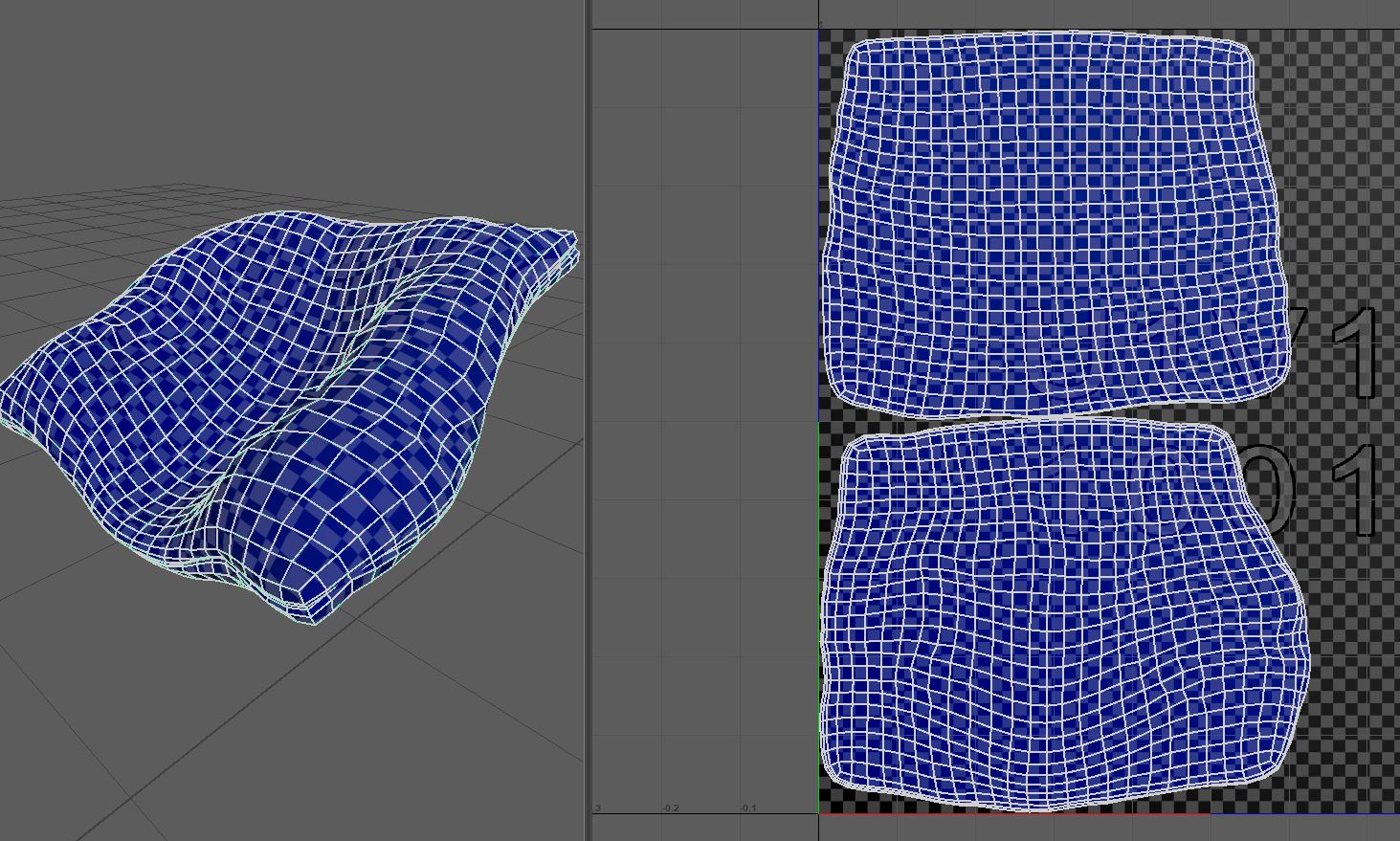This screenshot has height=841, width=1400.
Task: Click the red U axis line
Action: click(x=1014, y=815)
